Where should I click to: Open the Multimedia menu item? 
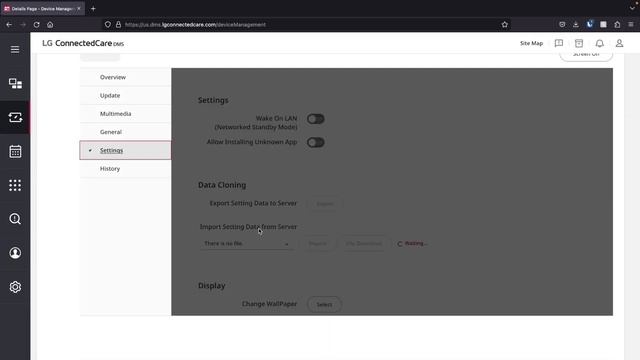click(x=125, y=114)
